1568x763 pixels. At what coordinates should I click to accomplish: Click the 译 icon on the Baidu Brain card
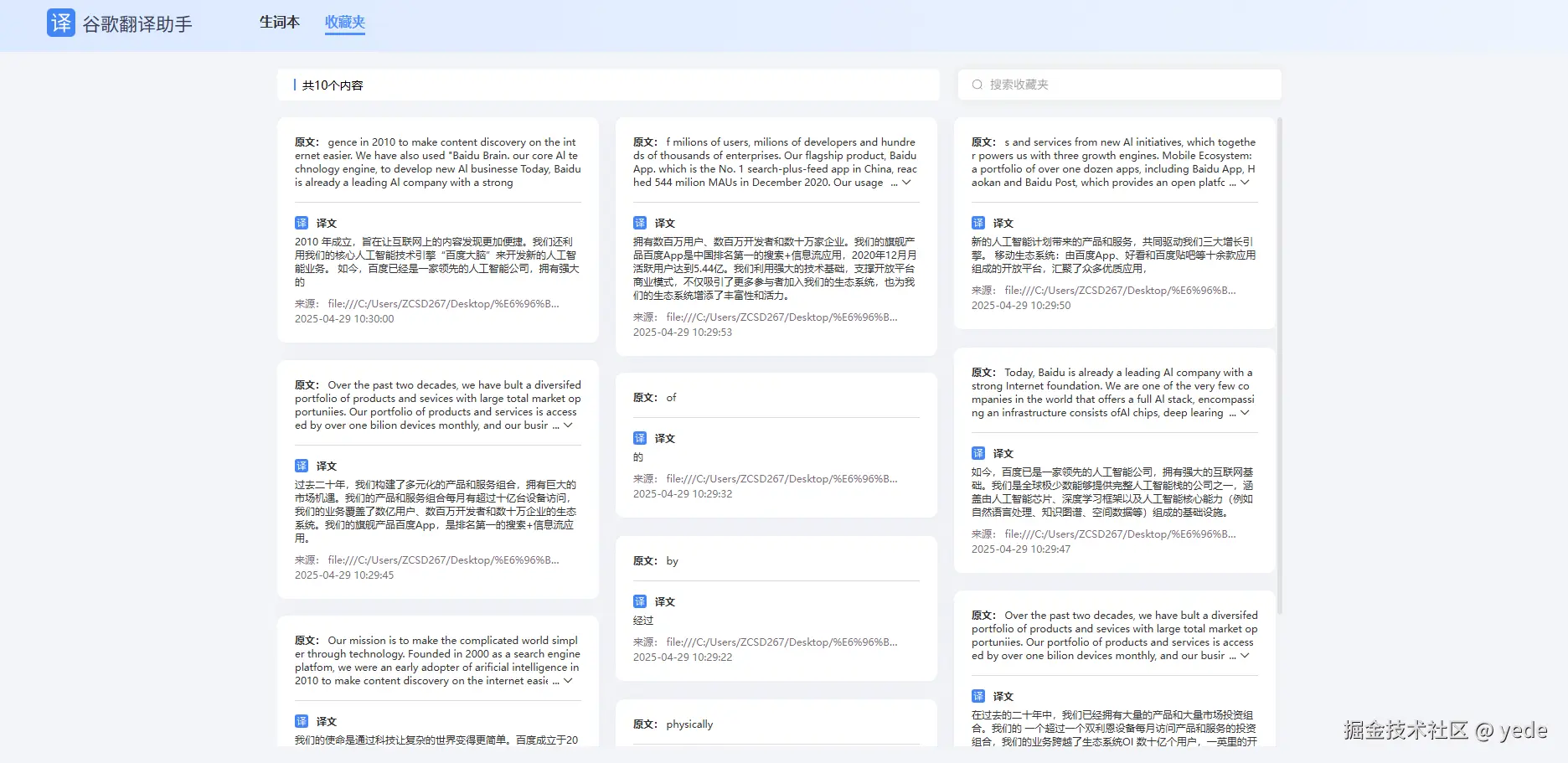[302, 223]
